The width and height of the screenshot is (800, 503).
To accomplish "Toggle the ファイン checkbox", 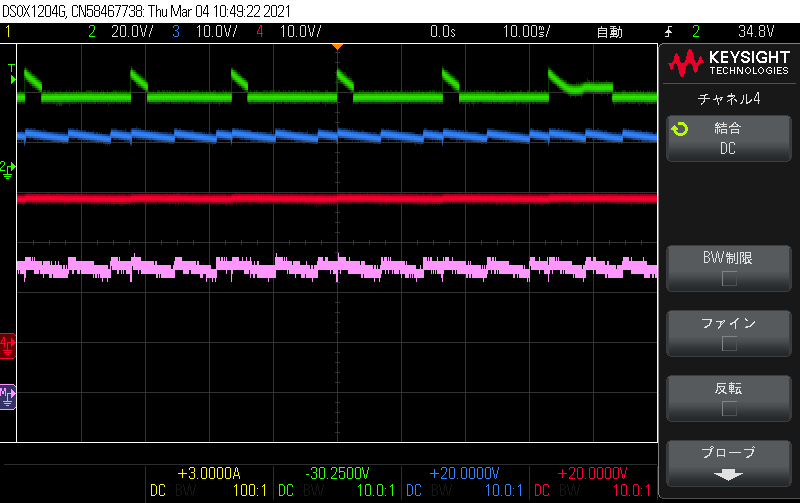I will coord(729,344).
